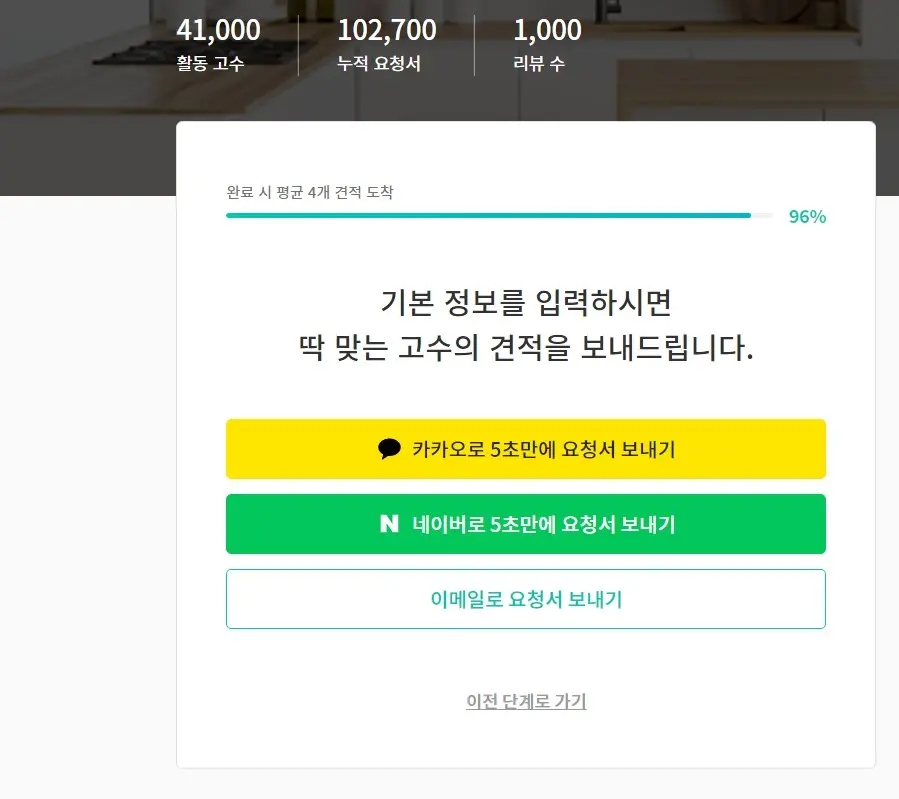Click the 완료 시 평균 4개 견적 도착 text
The width and height of the screenshot is (899, 799).
click(310, 190)
